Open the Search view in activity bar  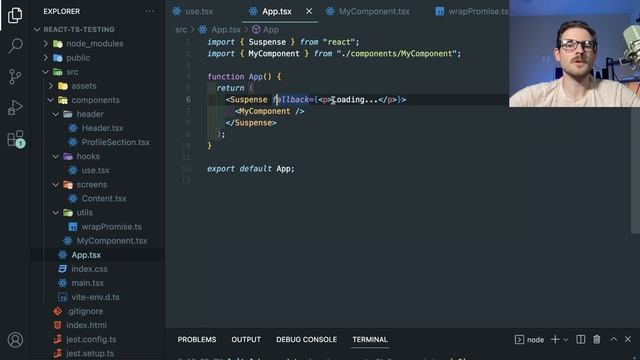(x=15, y=45)
